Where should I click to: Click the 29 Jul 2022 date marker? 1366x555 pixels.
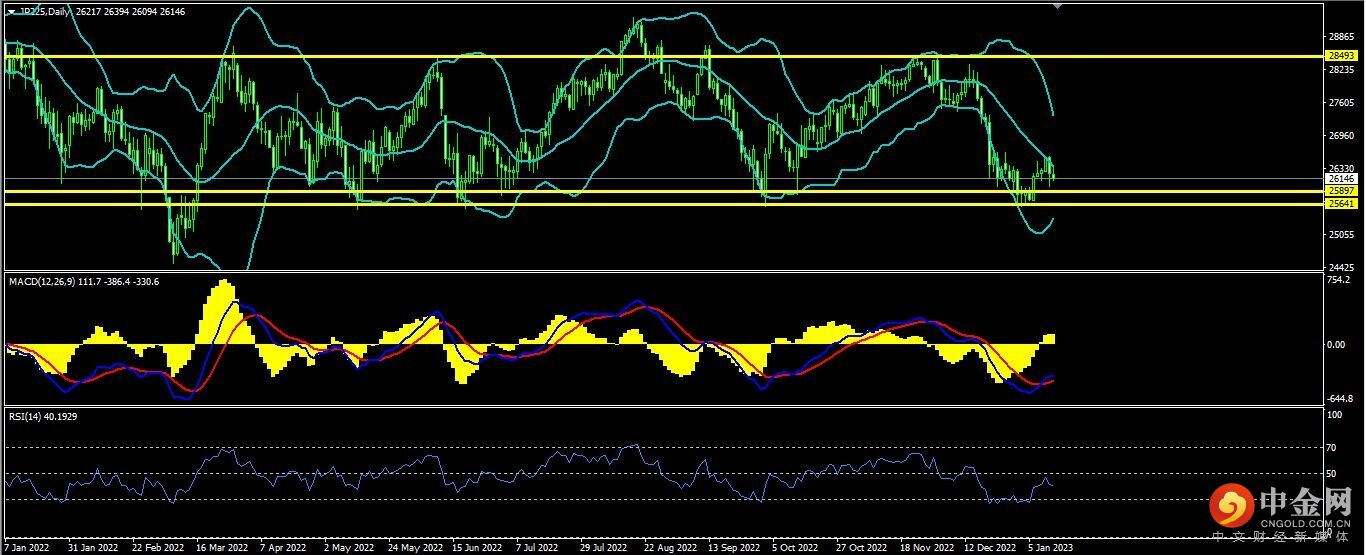603,548
